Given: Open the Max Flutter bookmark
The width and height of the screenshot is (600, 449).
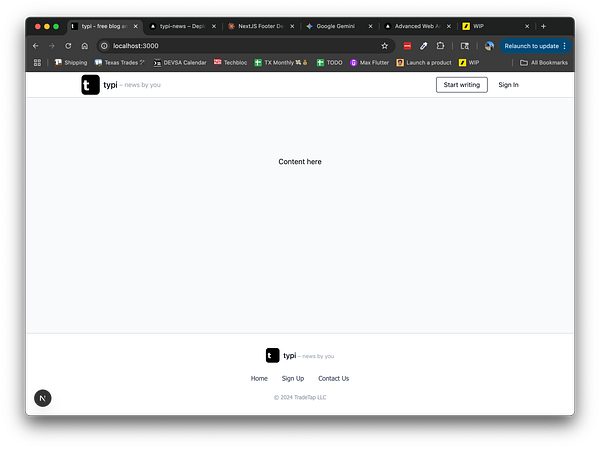Looking at the screenshot, I should click(x=369, y=62).
